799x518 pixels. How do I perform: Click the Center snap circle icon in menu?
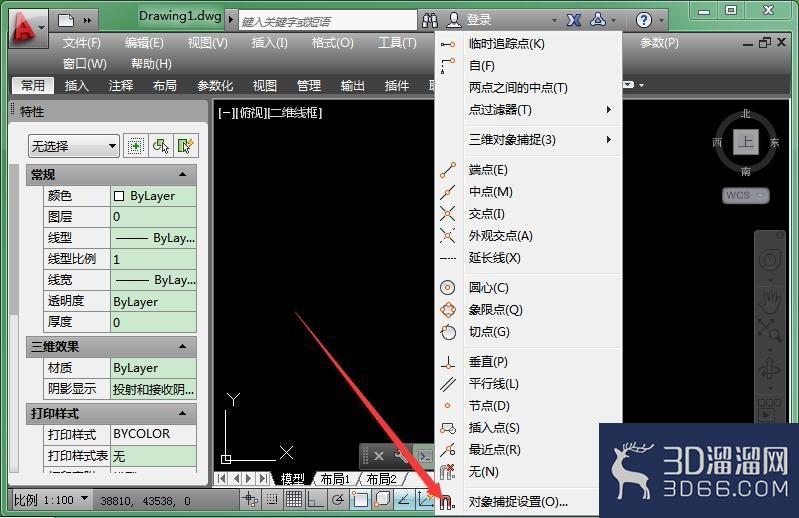pos(447,288)
